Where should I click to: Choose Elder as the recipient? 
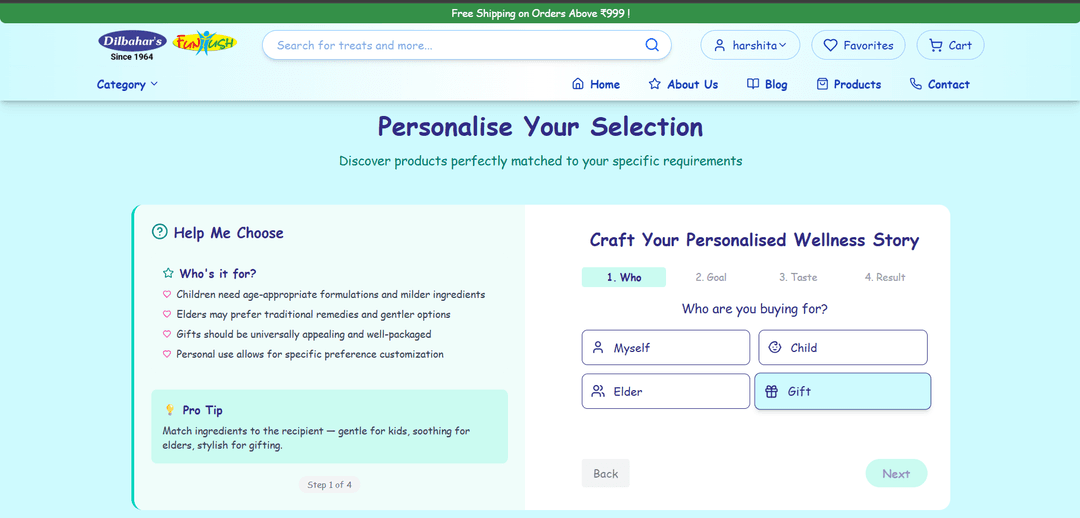665,391
